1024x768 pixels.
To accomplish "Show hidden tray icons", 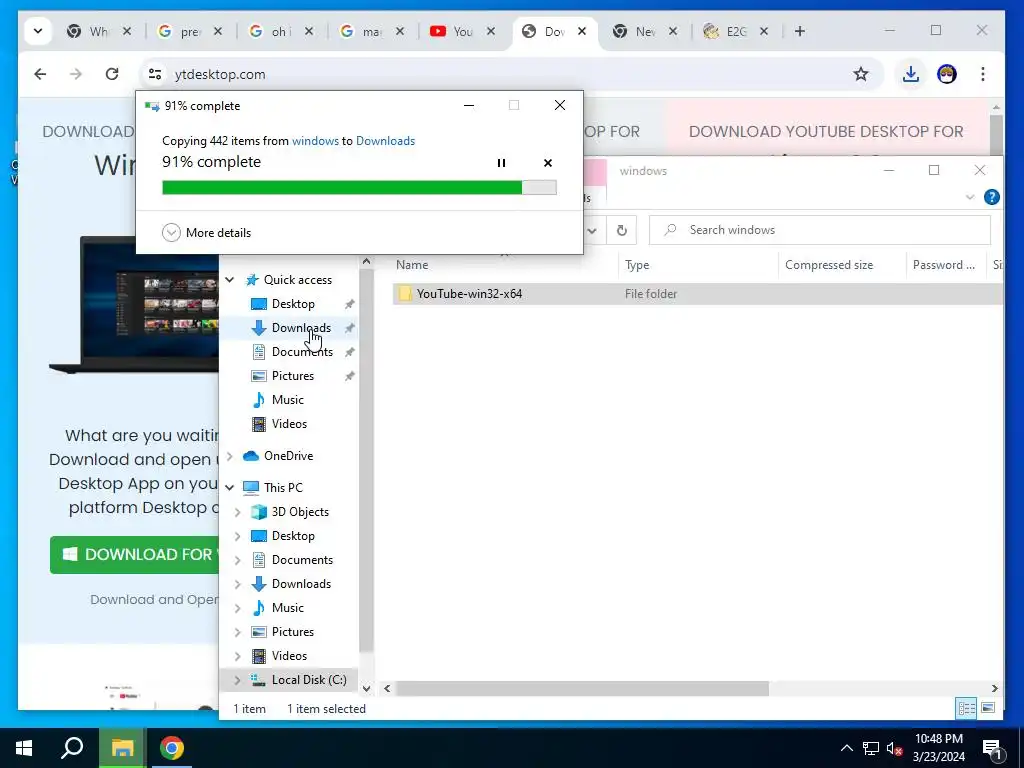I will [846, 748].
